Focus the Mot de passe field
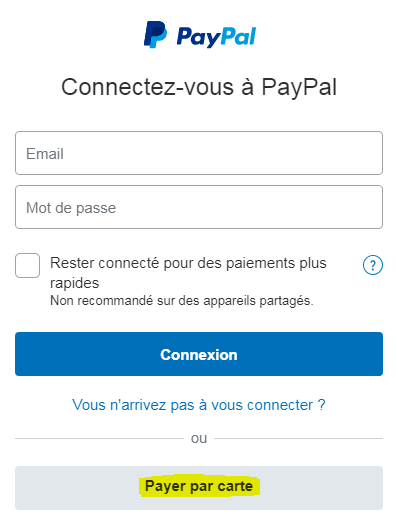The image size is (398, 527). coord(199,207)
